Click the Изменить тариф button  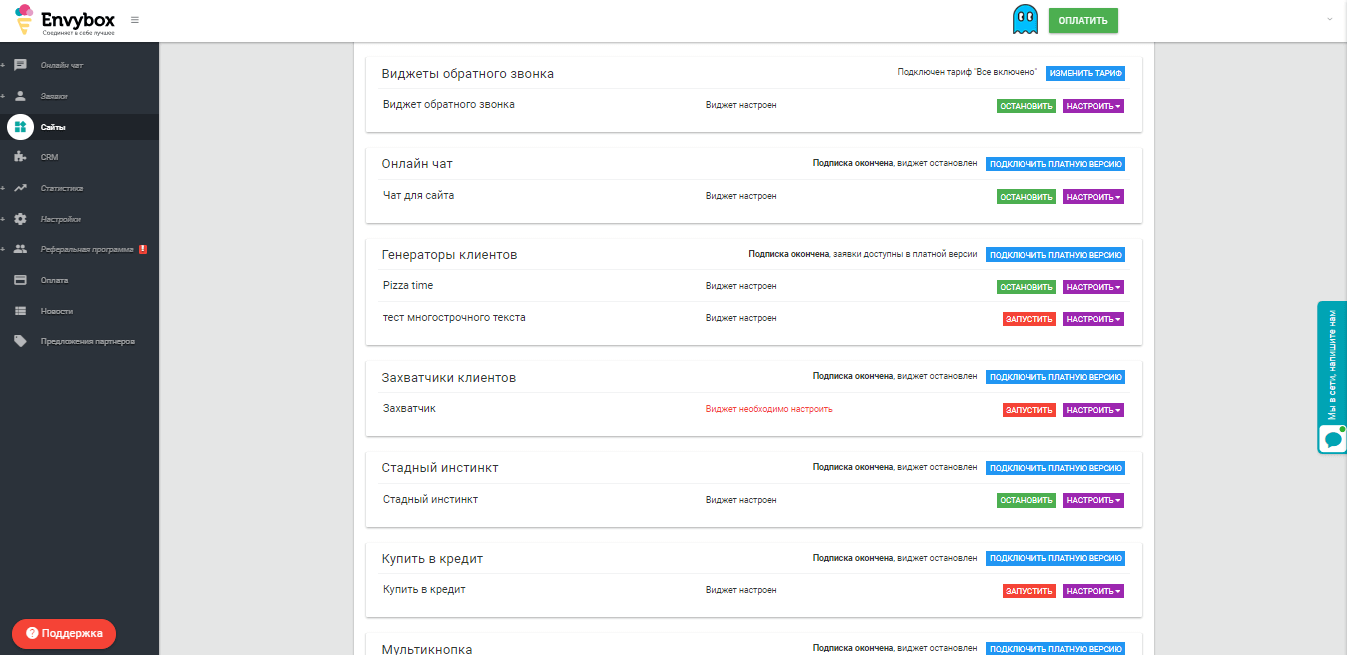[1085, 73]
